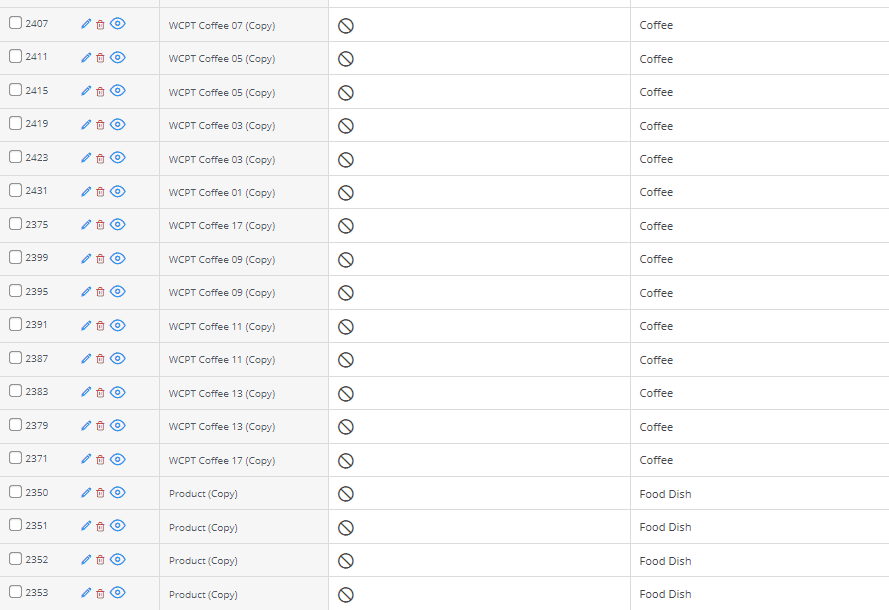The width and height of the screenshot is (889, 610).
Task: Open the edit pencil for item 2375
Action: [x=86, y=224]
